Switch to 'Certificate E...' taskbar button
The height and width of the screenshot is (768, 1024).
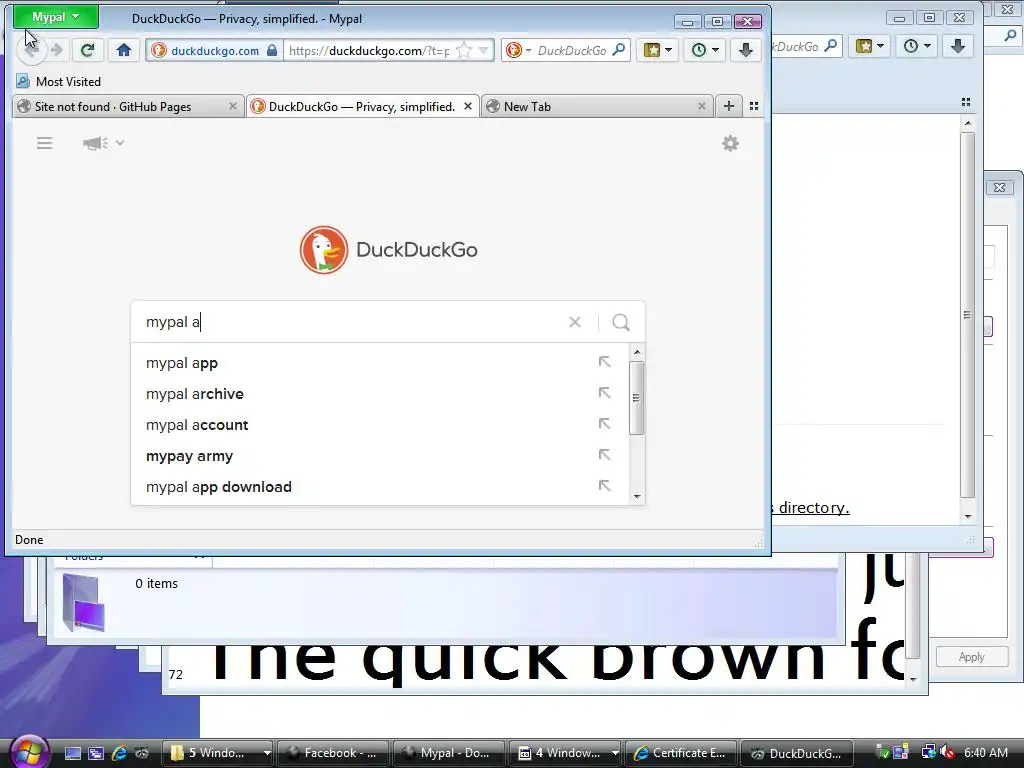point(681,753)
